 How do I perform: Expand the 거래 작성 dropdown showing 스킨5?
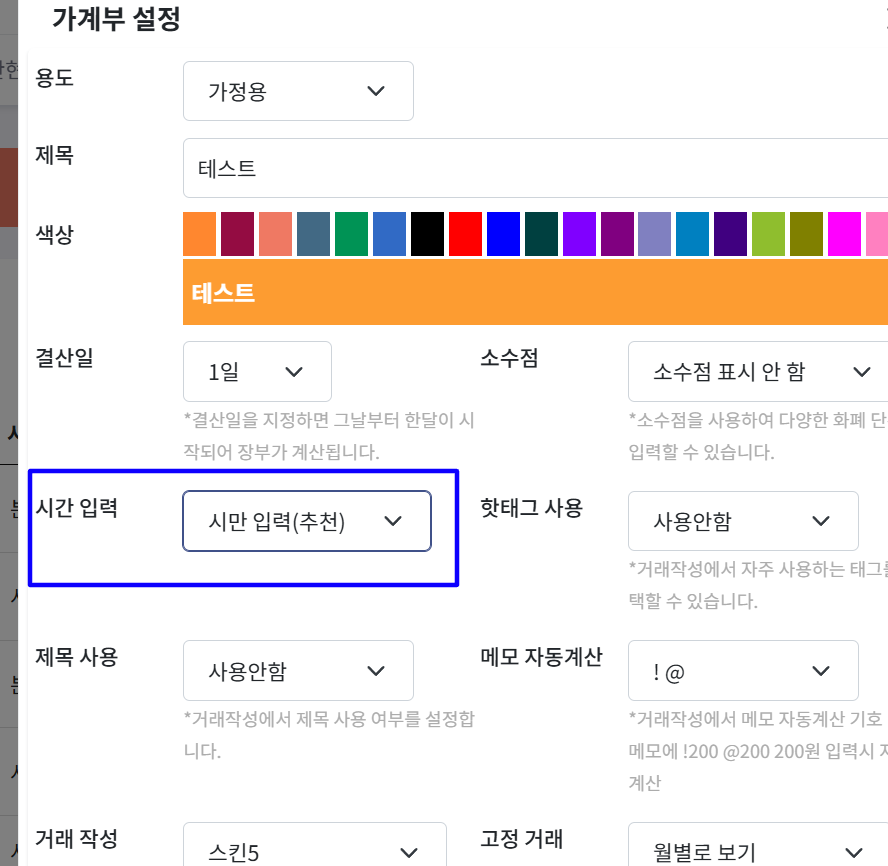(x=314, y=851)
